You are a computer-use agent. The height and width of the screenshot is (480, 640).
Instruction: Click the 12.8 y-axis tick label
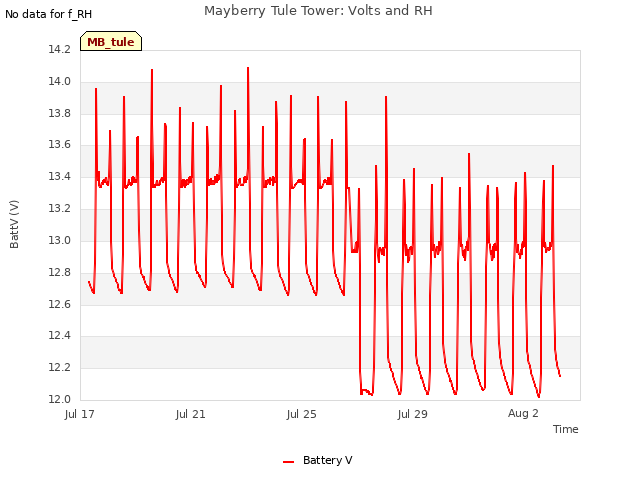(60, 272)
